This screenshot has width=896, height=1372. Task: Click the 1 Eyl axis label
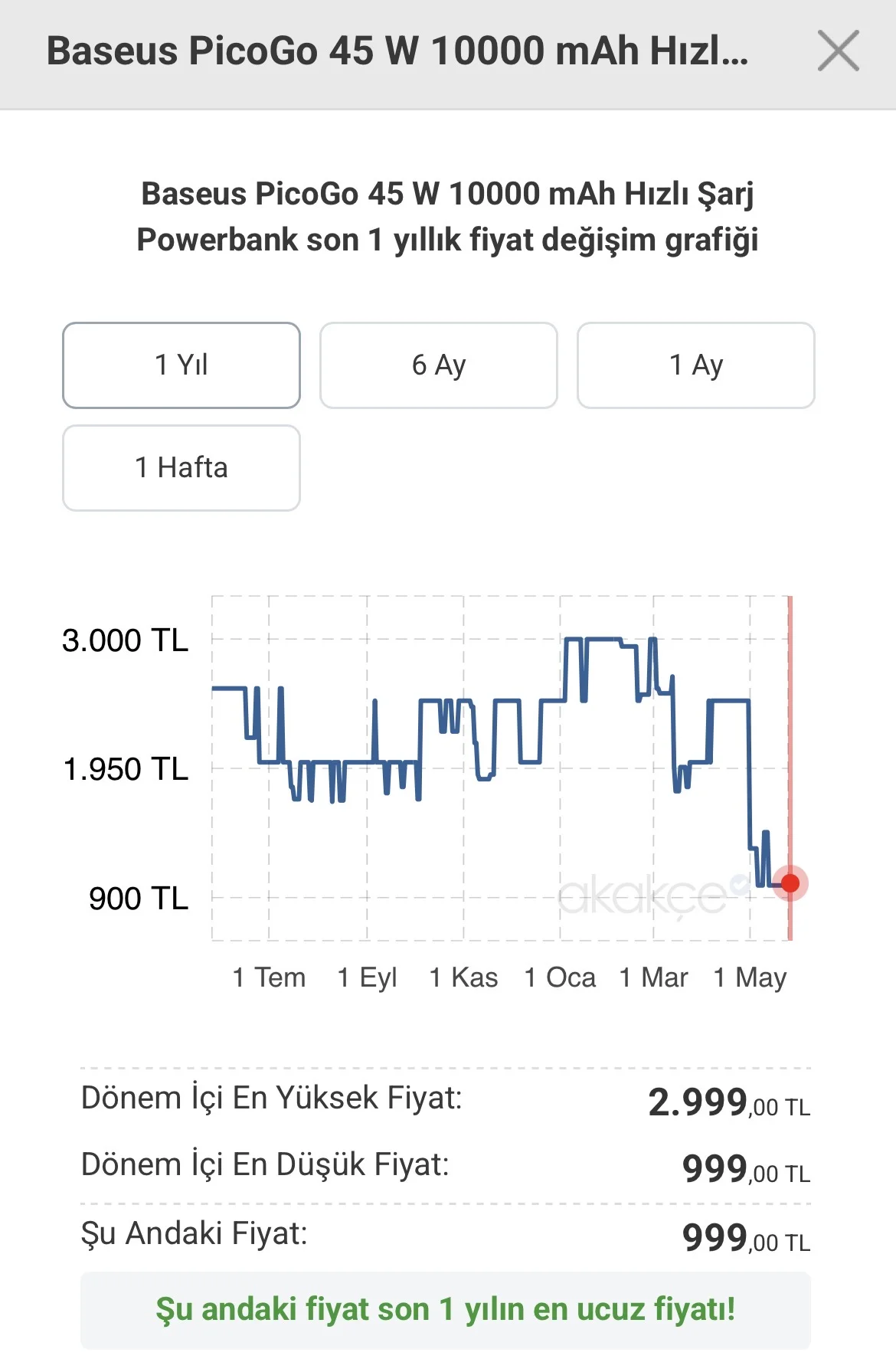(367, 977)
